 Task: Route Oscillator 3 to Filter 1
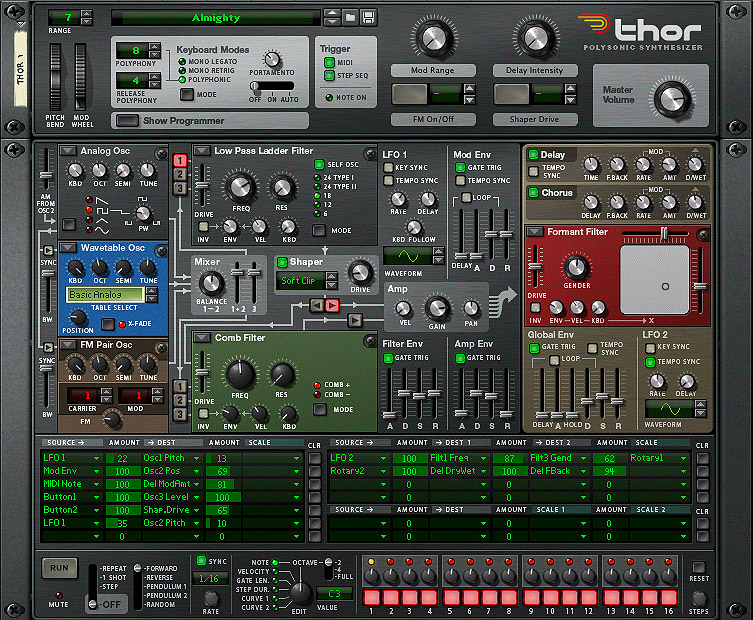(x=180, y=188)
